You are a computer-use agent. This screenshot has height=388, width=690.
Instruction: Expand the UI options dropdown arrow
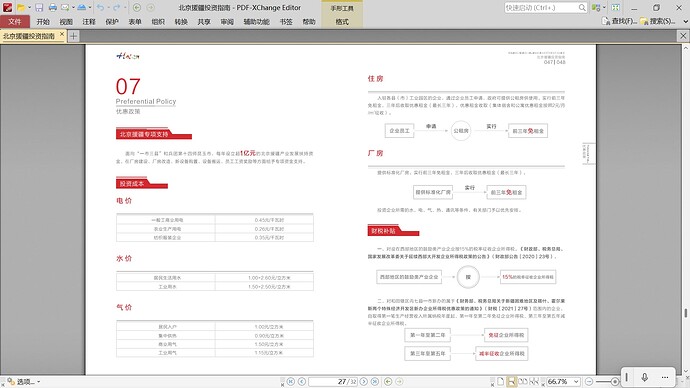pos(604,7)
